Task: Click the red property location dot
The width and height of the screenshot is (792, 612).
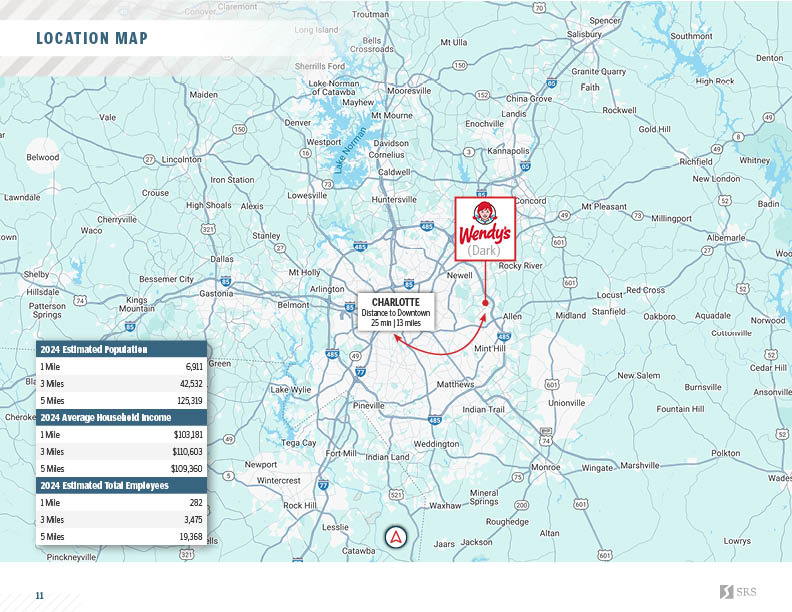Action: click(x=485, y=303)
